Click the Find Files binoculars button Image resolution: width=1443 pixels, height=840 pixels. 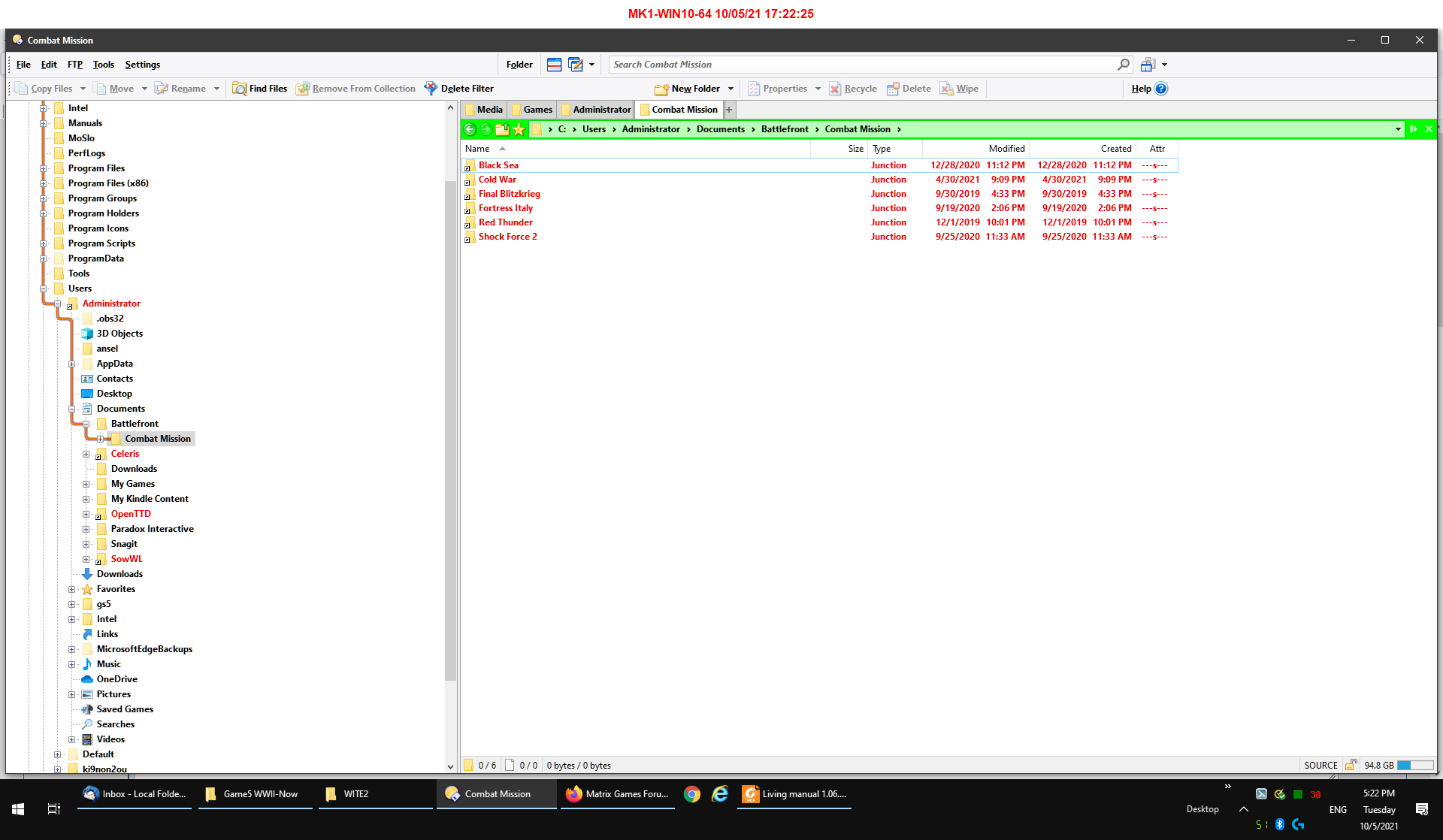click(259, 89)
